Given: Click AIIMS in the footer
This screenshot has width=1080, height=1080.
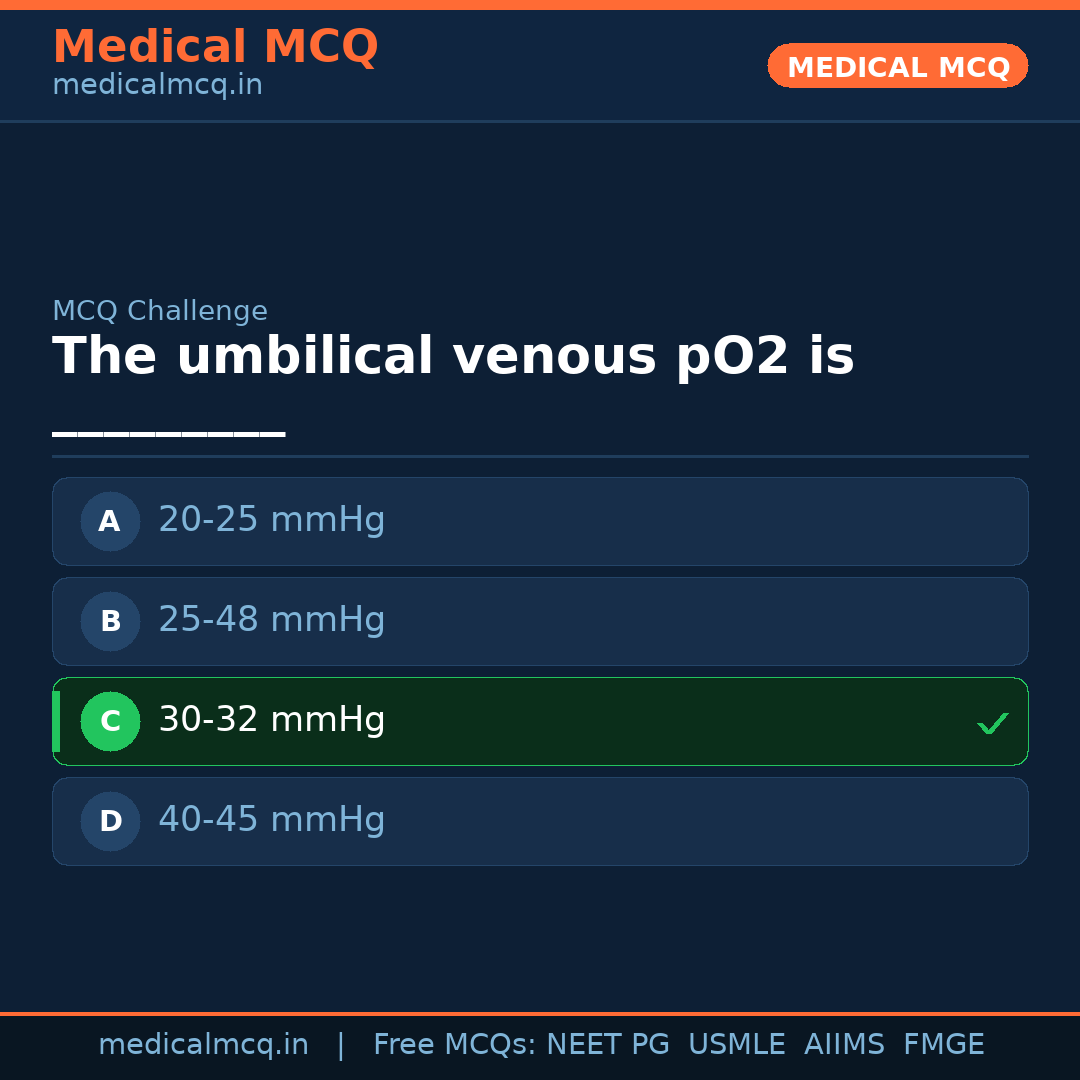Looking at the screenshot, I should [x=844, y=1045].
